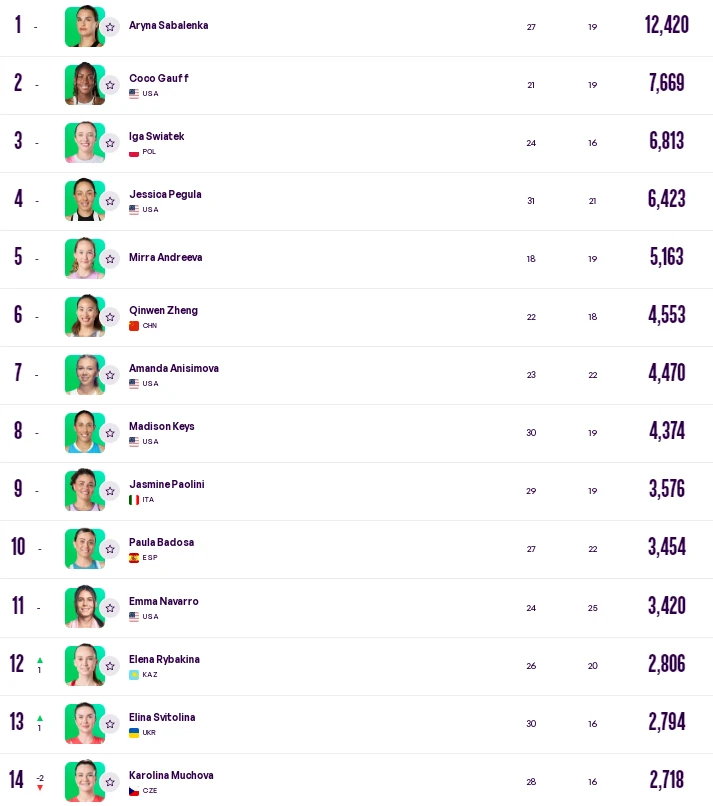The image size is (713, 806).
Task: Toggle Jasmine Paolini favorite star
Action: tap(110, 491)
